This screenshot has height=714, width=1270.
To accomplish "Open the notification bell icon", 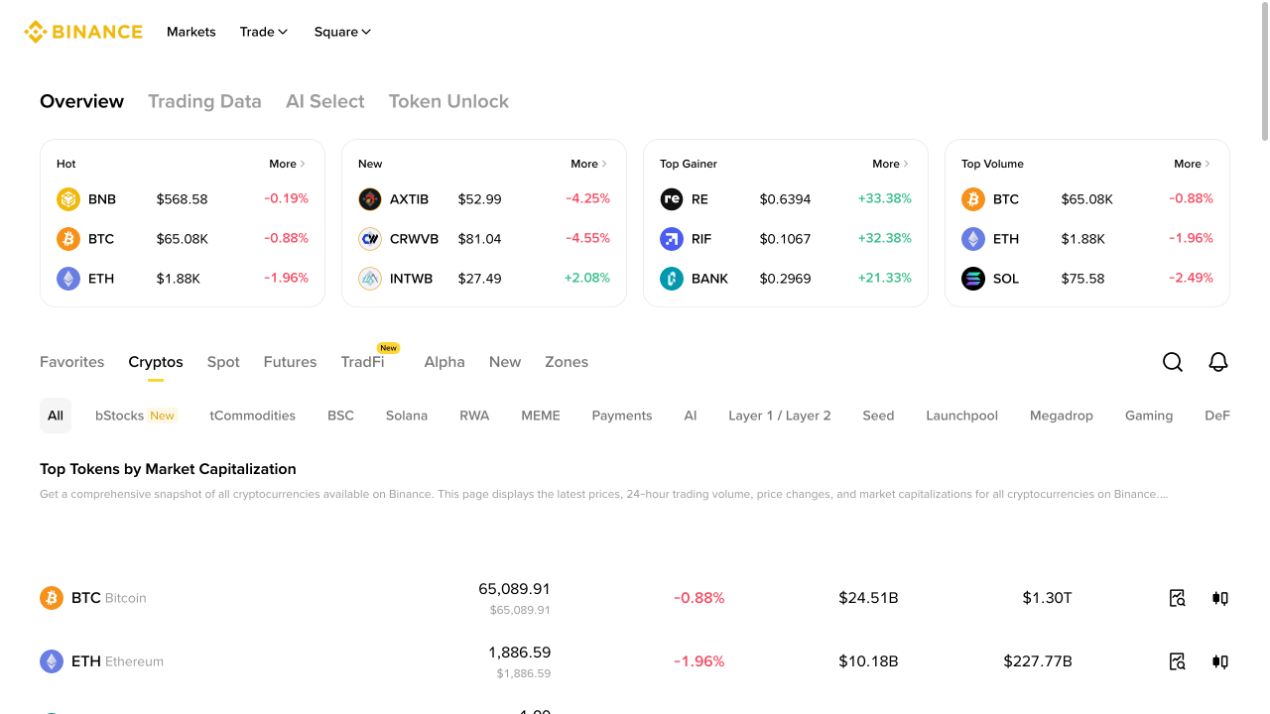I will coord(1218,362).
